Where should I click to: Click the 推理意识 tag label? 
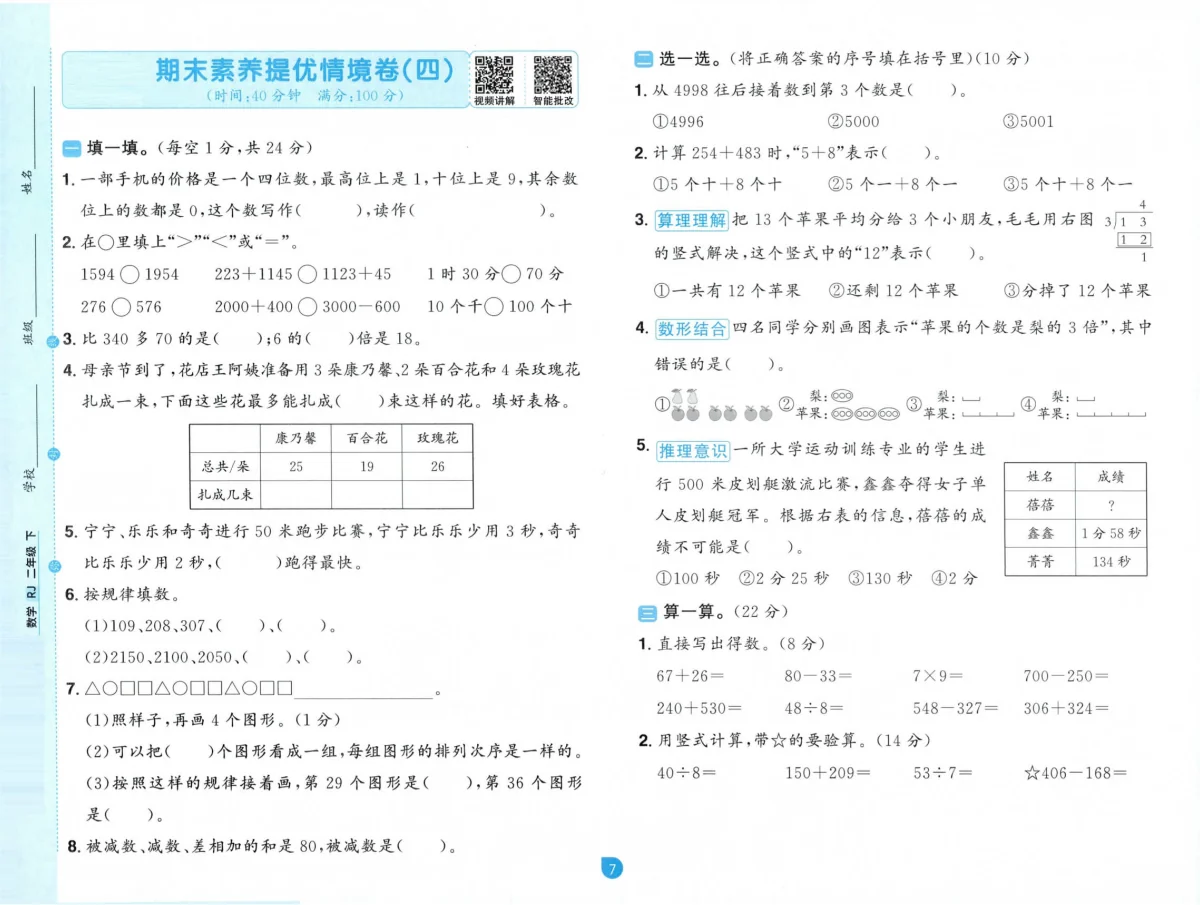692,451
